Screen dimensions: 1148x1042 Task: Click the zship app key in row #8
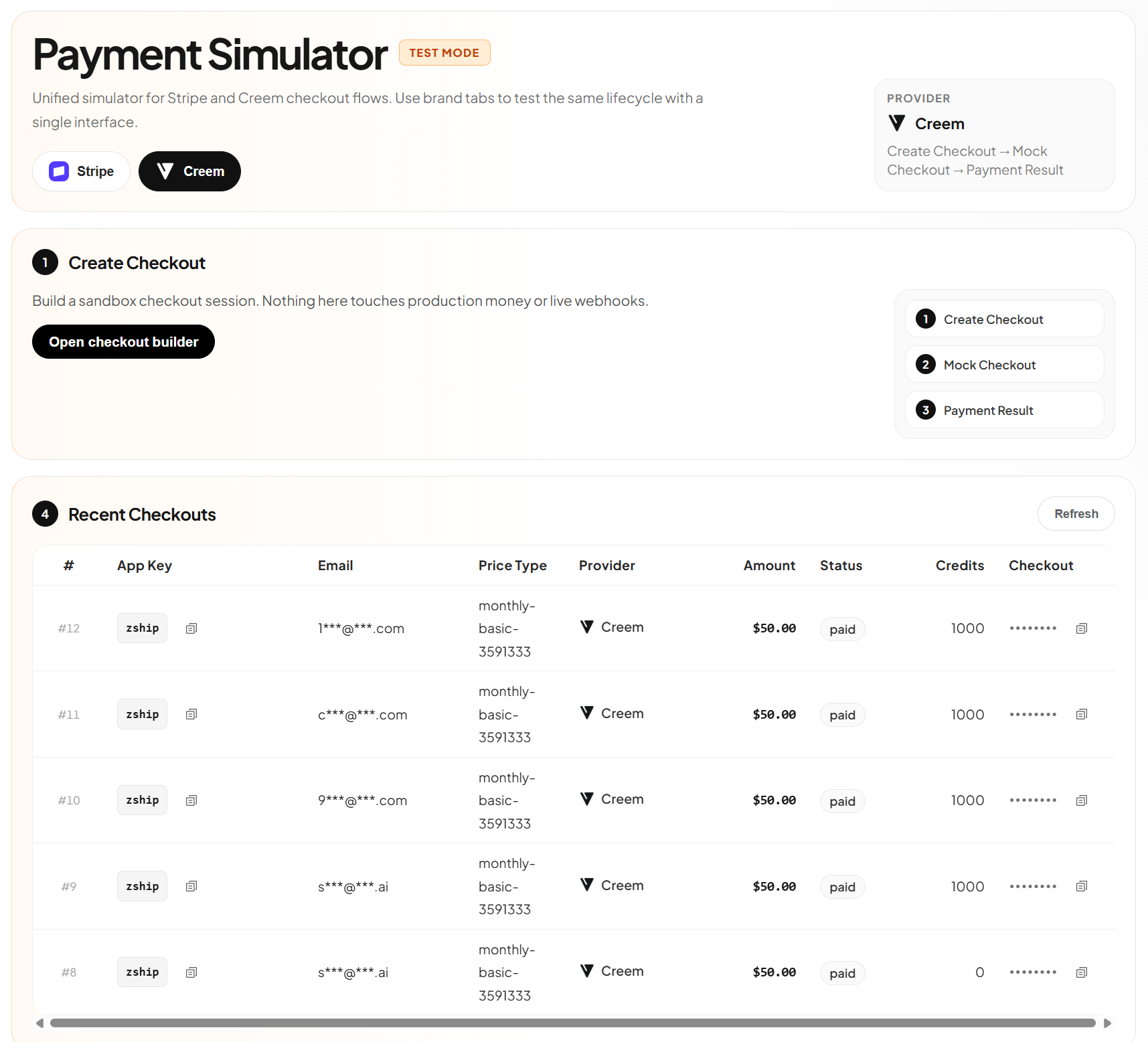(x=142, y=972)
